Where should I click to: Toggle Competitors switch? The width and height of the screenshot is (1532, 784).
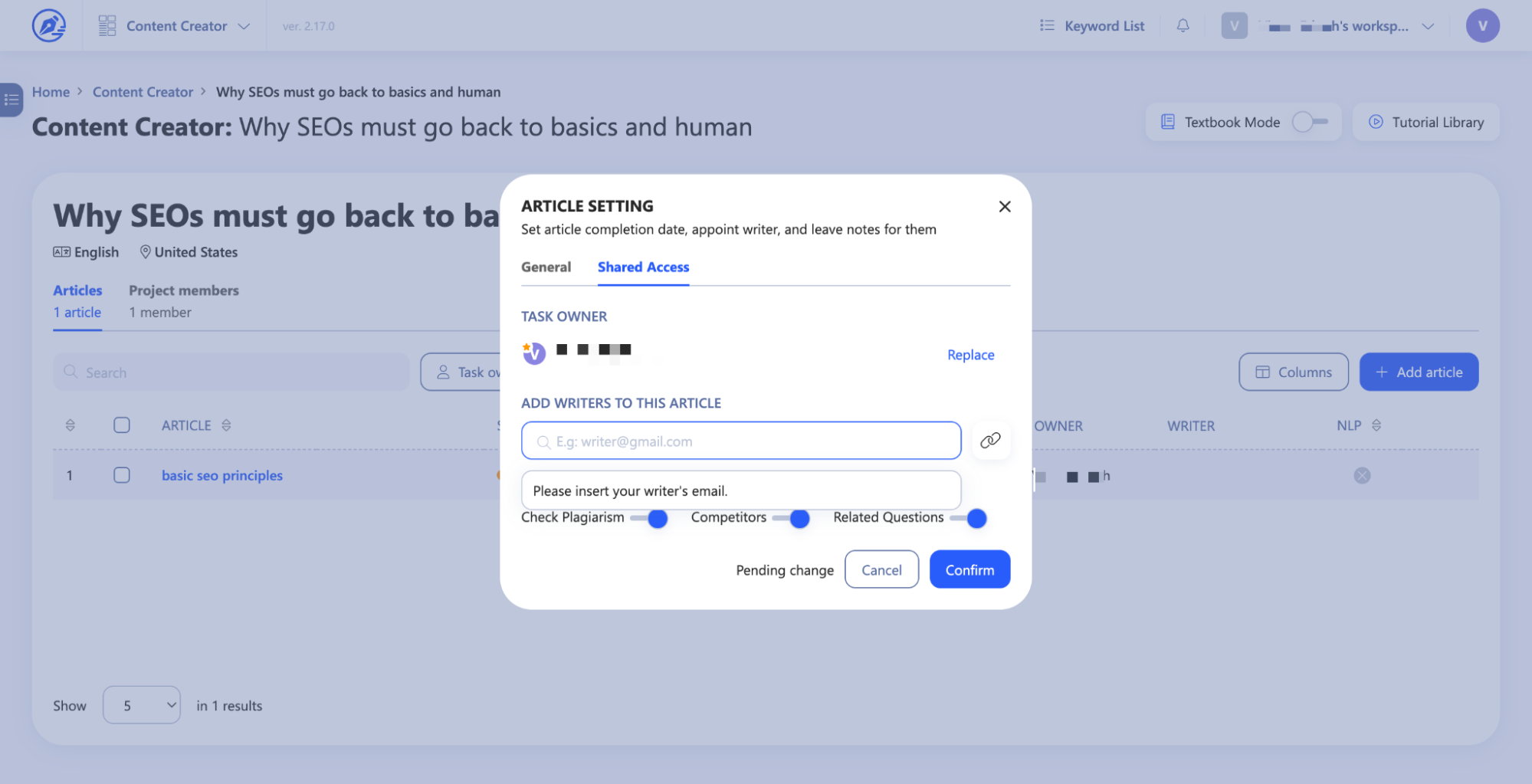(791, 518)
